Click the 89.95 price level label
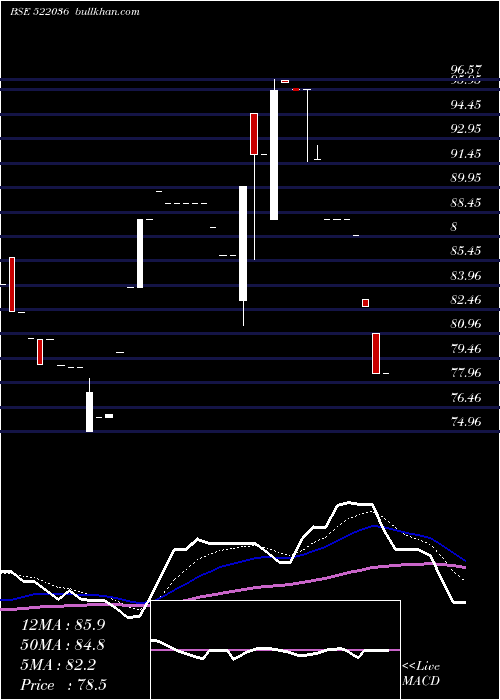500x700 pixels. 466,178
